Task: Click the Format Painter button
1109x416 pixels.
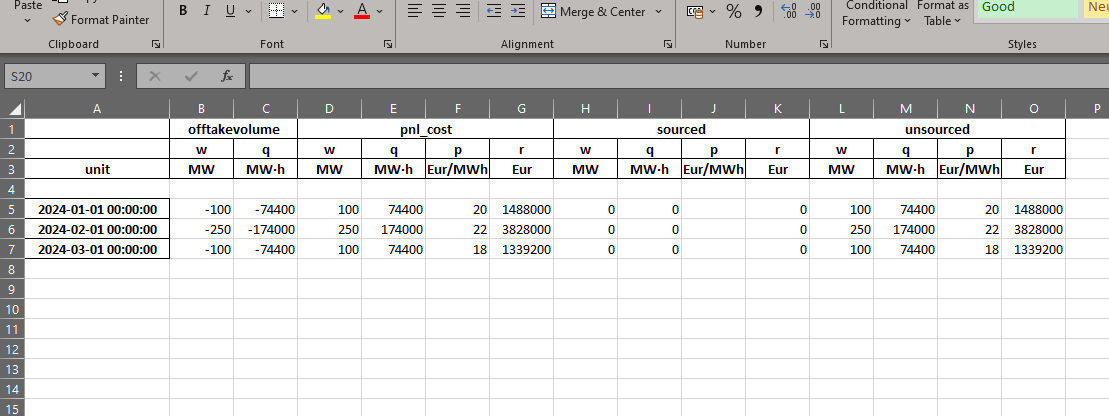Action: [102, 20]
